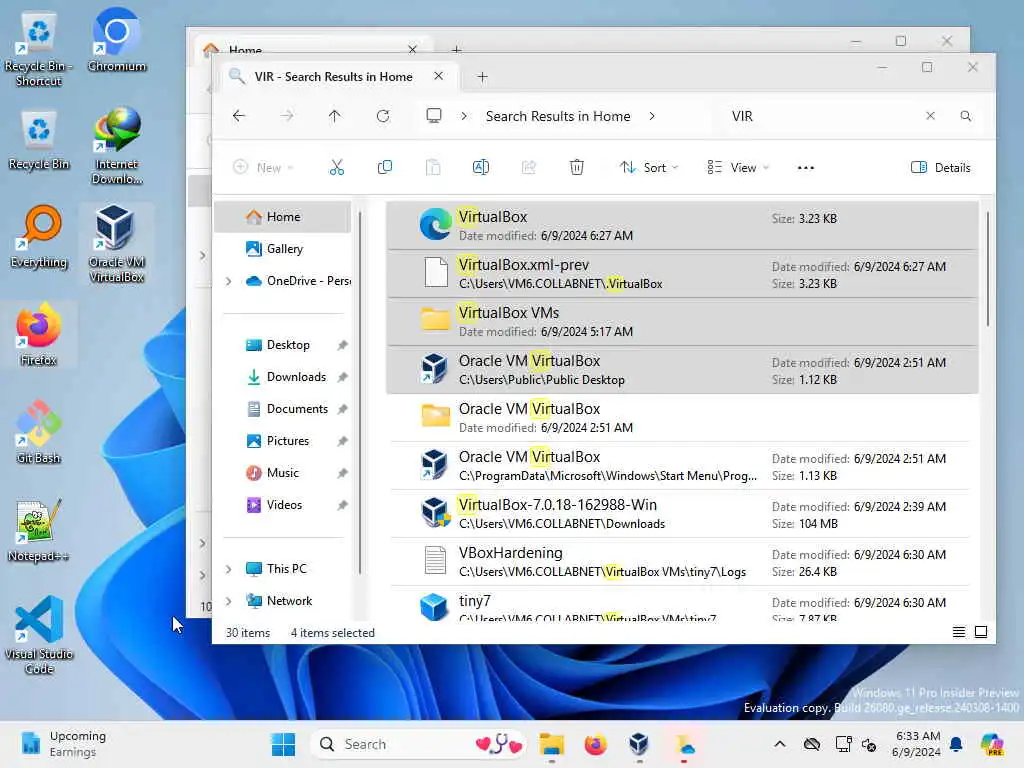Click the PC monitor icon in address bar
This screenshot has height=768, width=1024.
pyautogui.click(x=434, y=116)
